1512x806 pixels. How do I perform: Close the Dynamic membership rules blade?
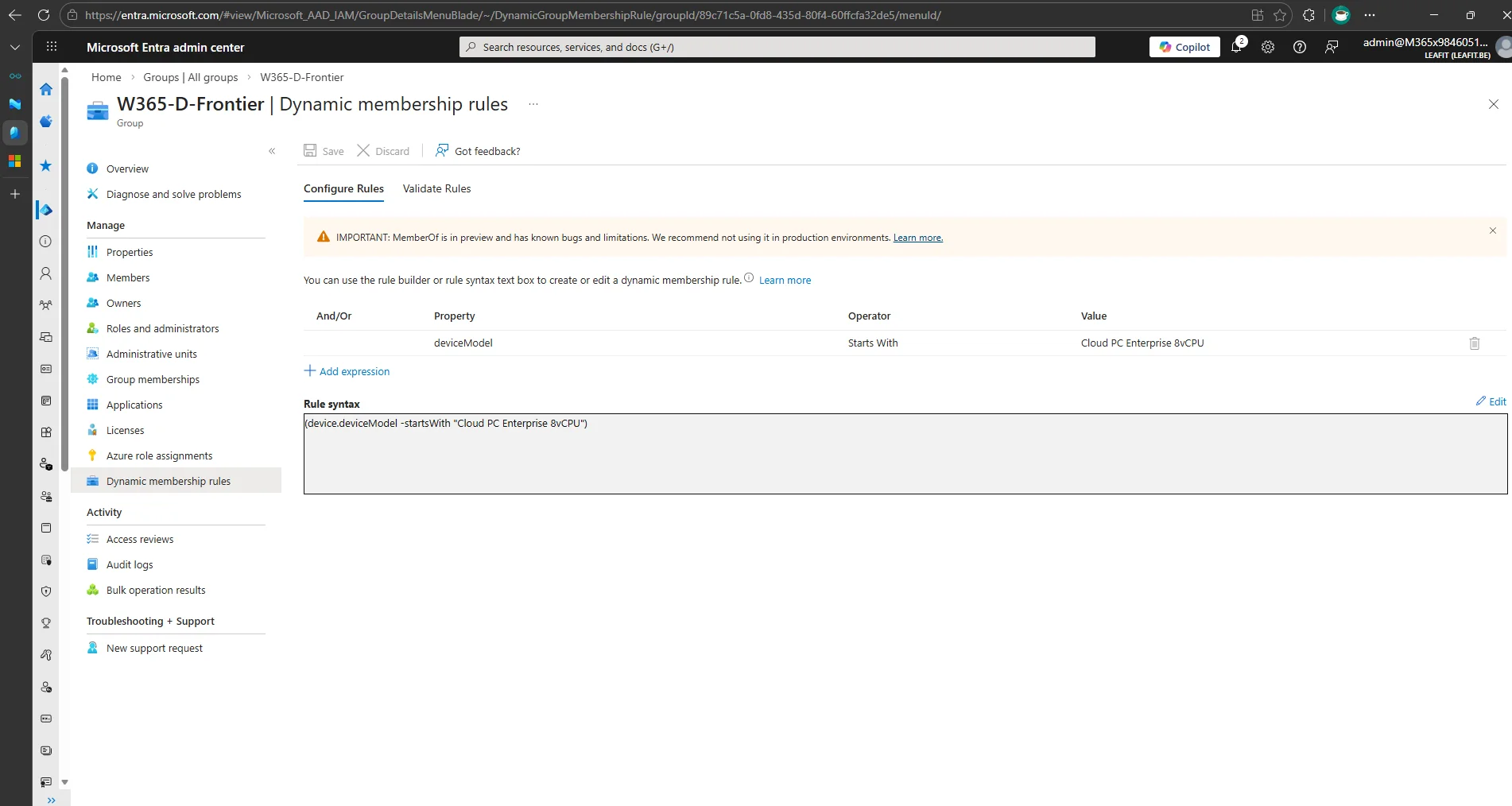pos(1493,104)
